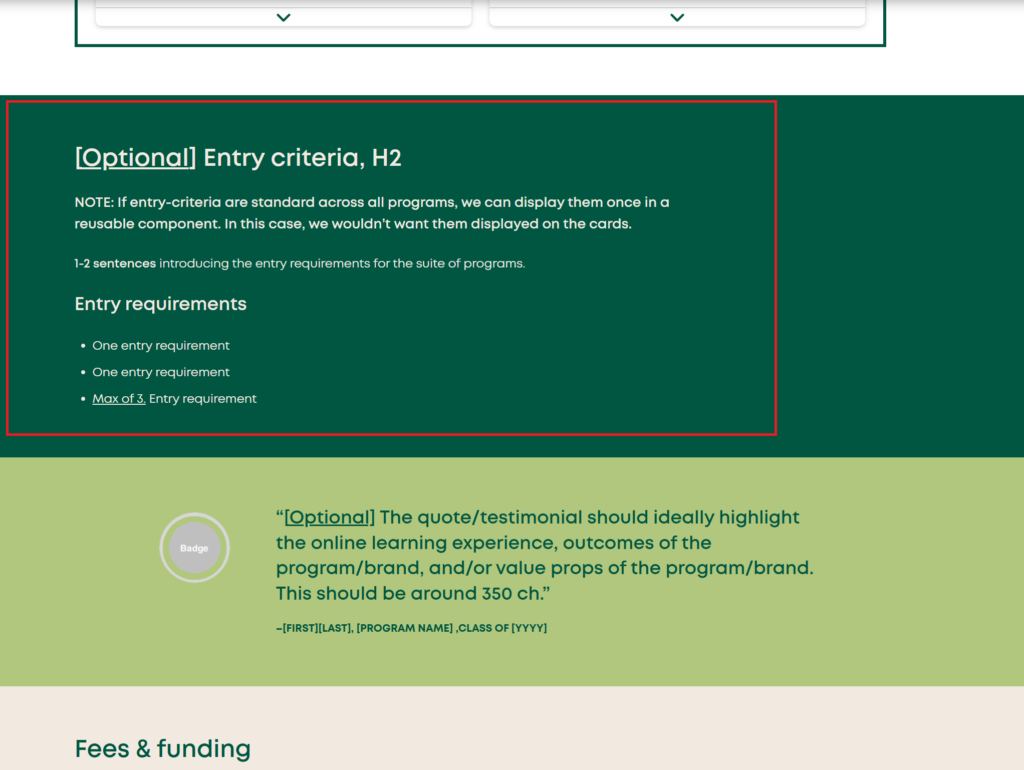Screen dimensions: 1024x770
Task: Click underlined [Optional] in the testimonial quote
Action: (x=329, y=517)
